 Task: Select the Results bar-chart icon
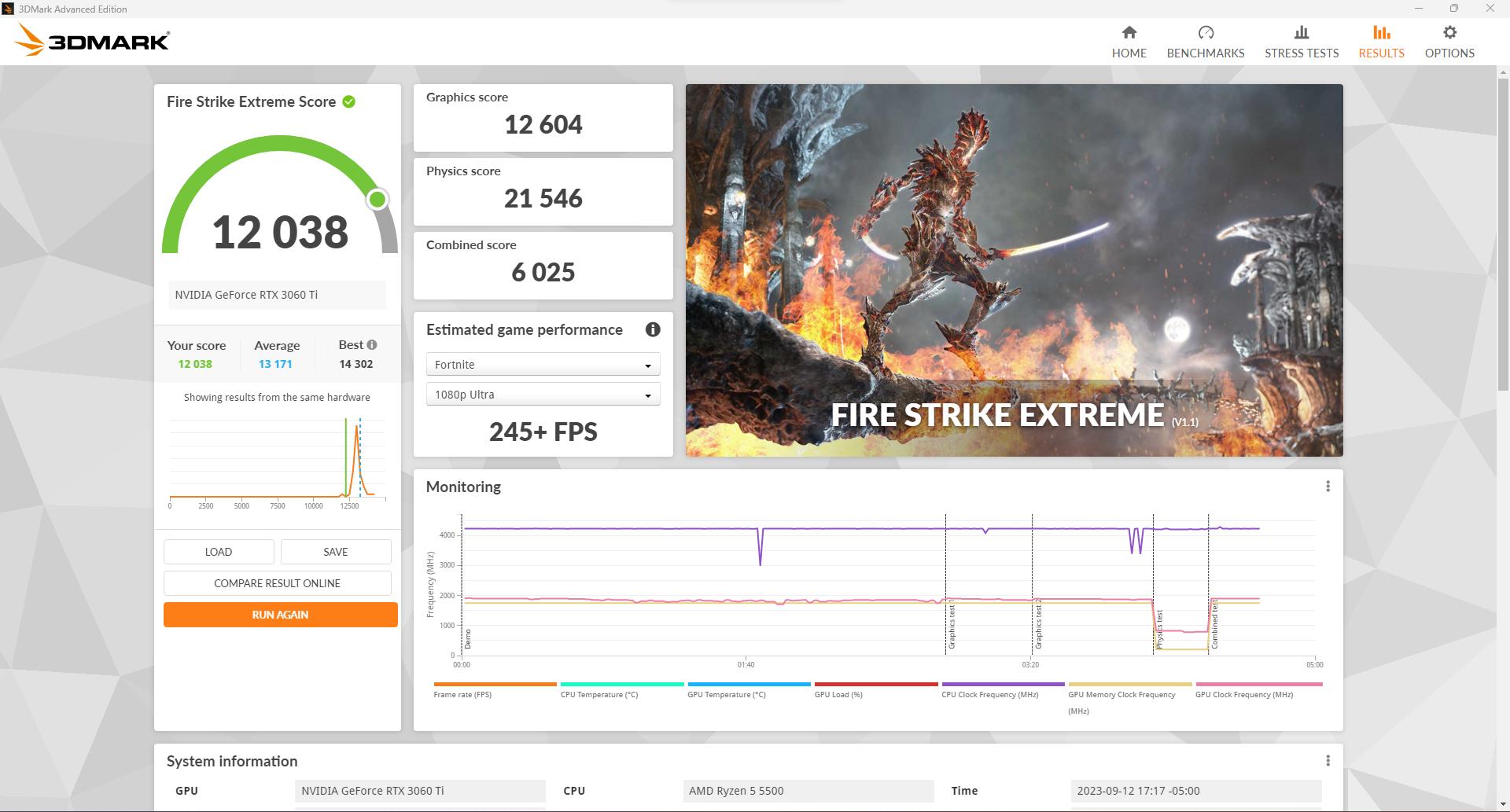pyautogui.click(x=1381, y=33)
